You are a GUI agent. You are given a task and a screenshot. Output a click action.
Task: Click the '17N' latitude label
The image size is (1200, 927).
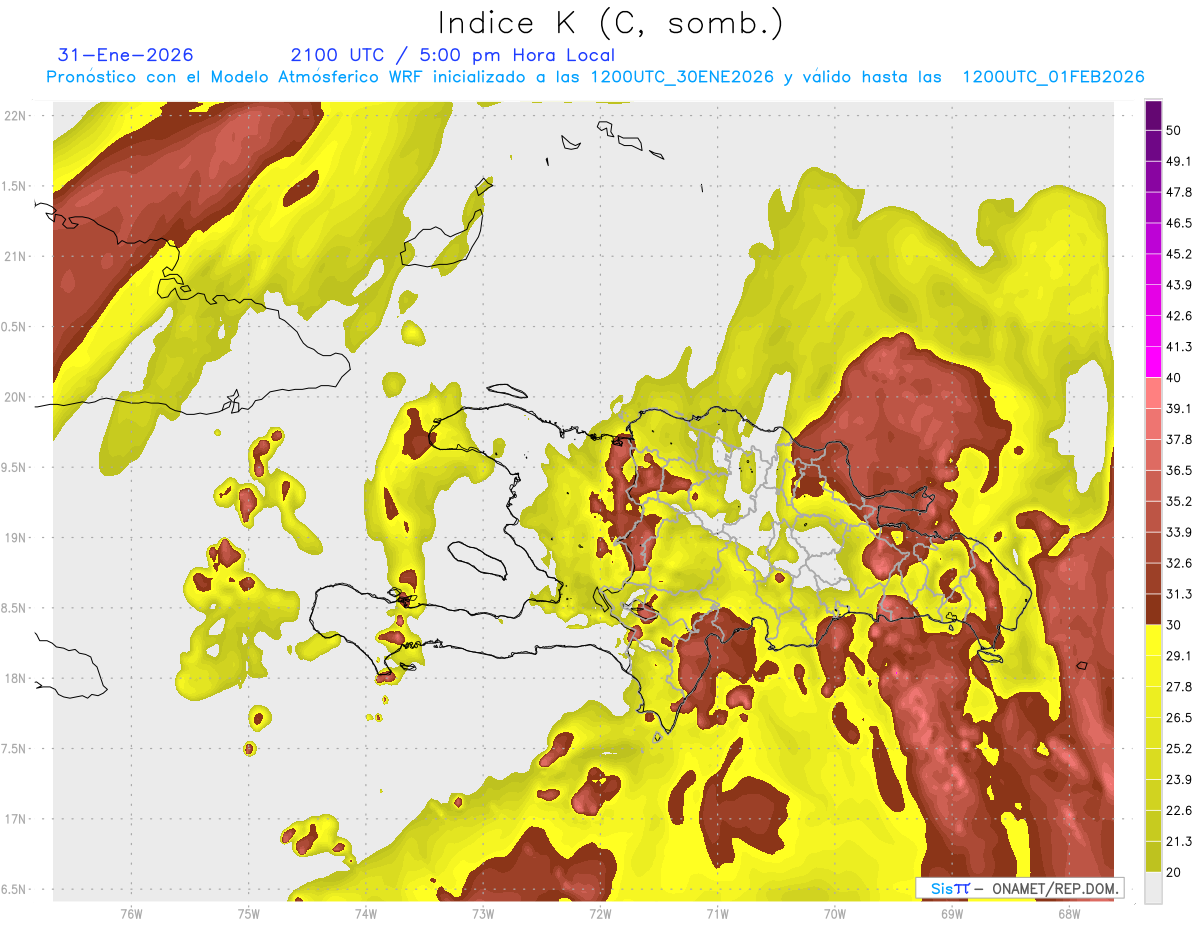(x=15, y=819)
